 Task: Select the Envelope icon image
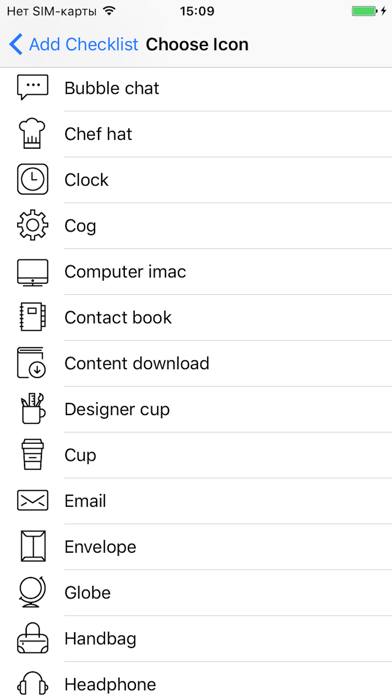[33, 546]
